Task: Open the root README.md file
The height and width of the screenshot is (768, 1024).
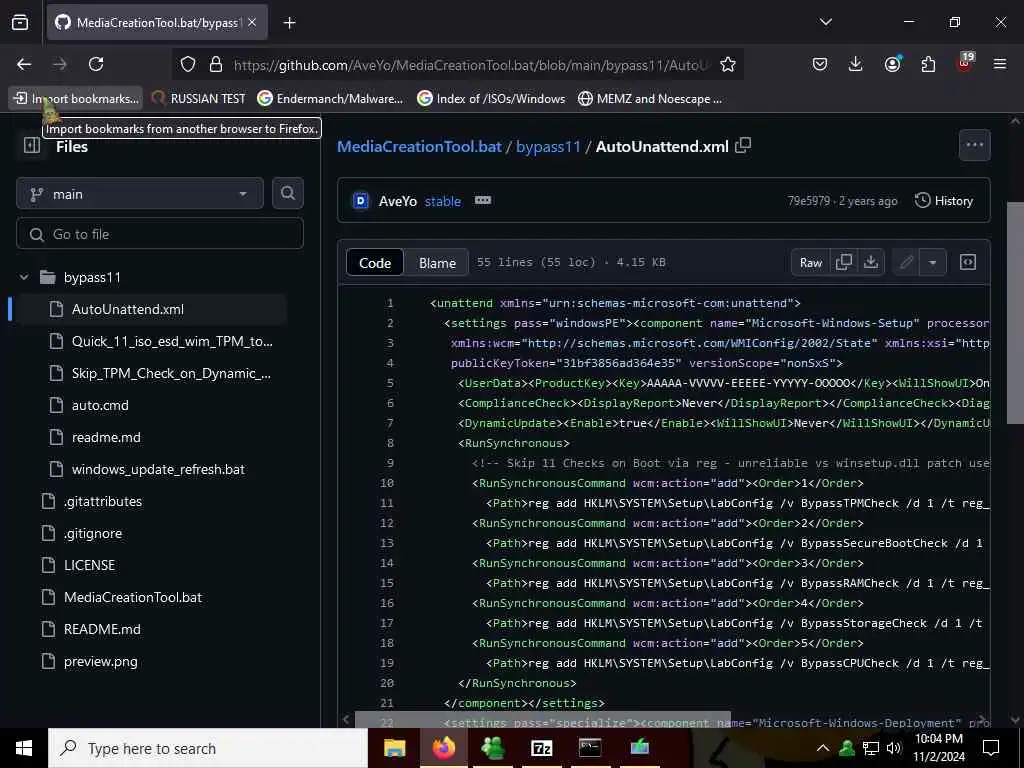Action: tap(102, 629)
